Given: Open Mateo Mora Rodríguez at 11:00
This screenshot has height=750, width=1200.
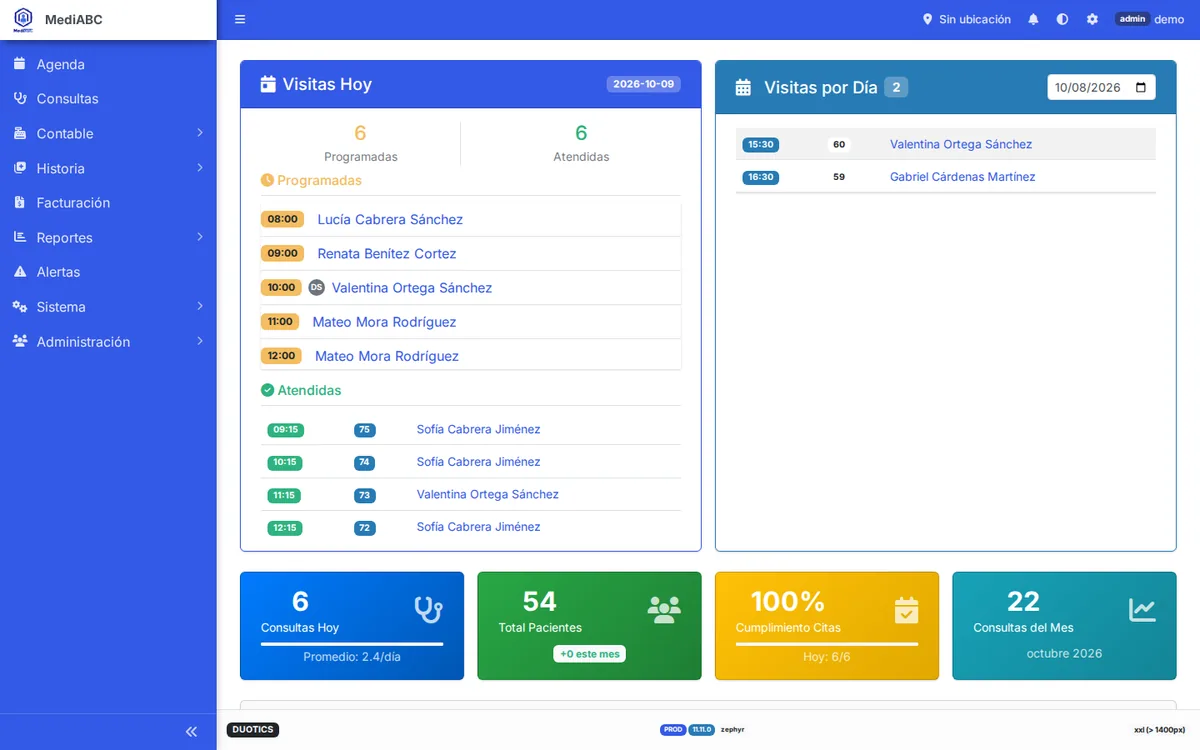Looking at the screenshot, I should click(384, 322).
